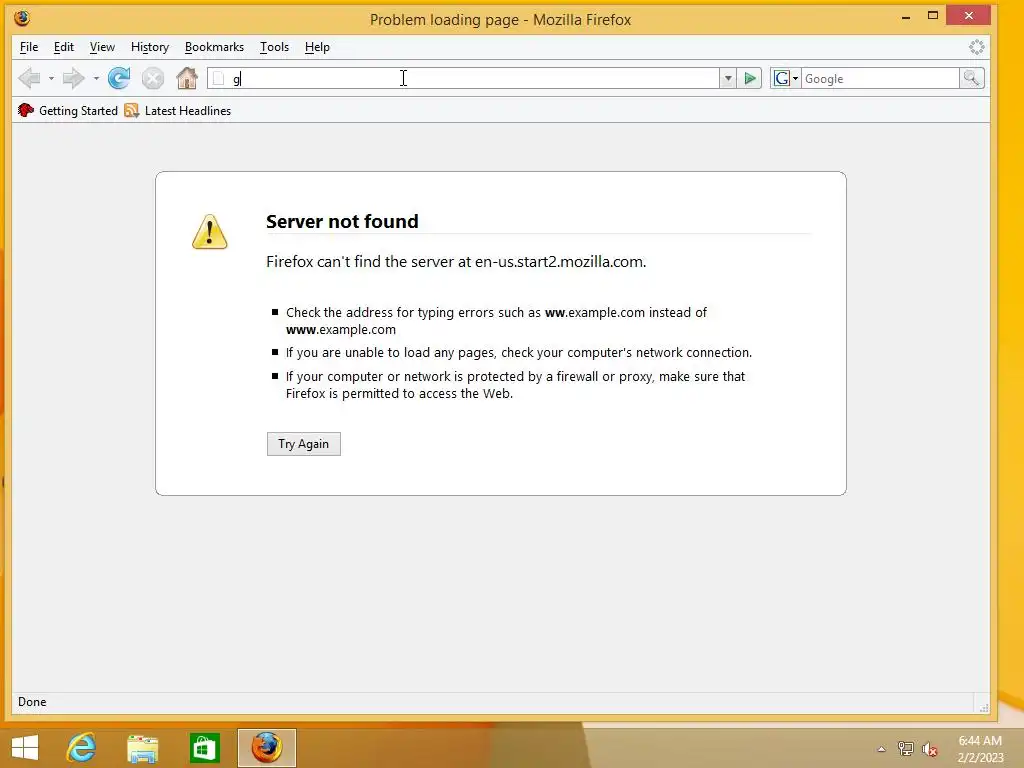The height and width of the screenshot is (768, 1024).
Task: Open the Bookmarks menu
Action: 214,47
